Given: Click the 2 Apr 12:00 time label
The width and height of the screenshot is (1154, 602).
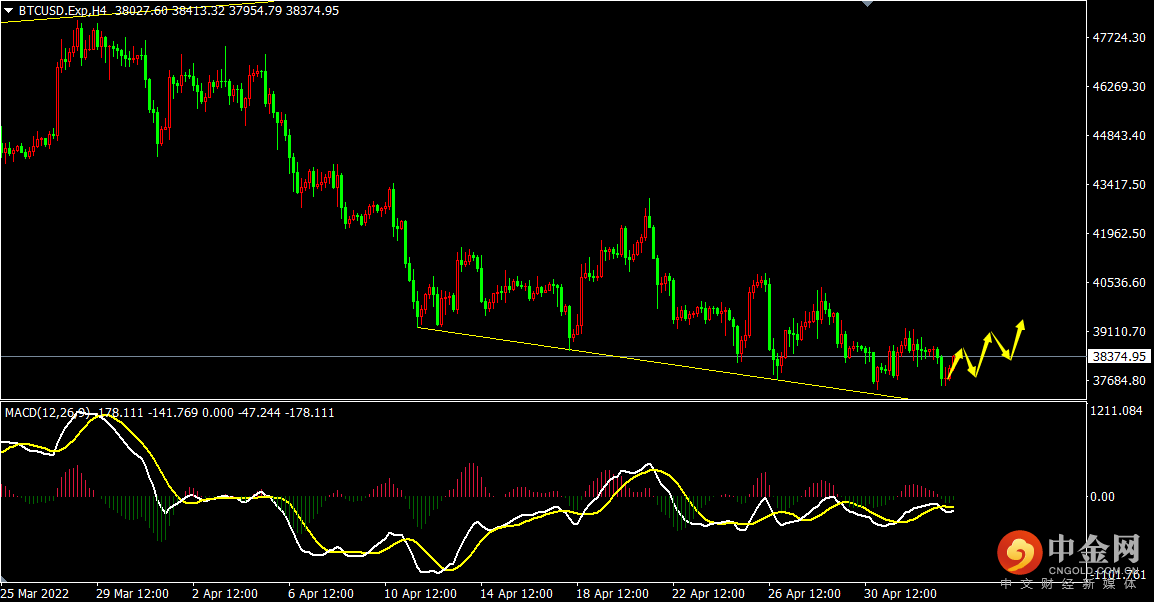Looking at the screenshot, I should [x=224, y=593].
